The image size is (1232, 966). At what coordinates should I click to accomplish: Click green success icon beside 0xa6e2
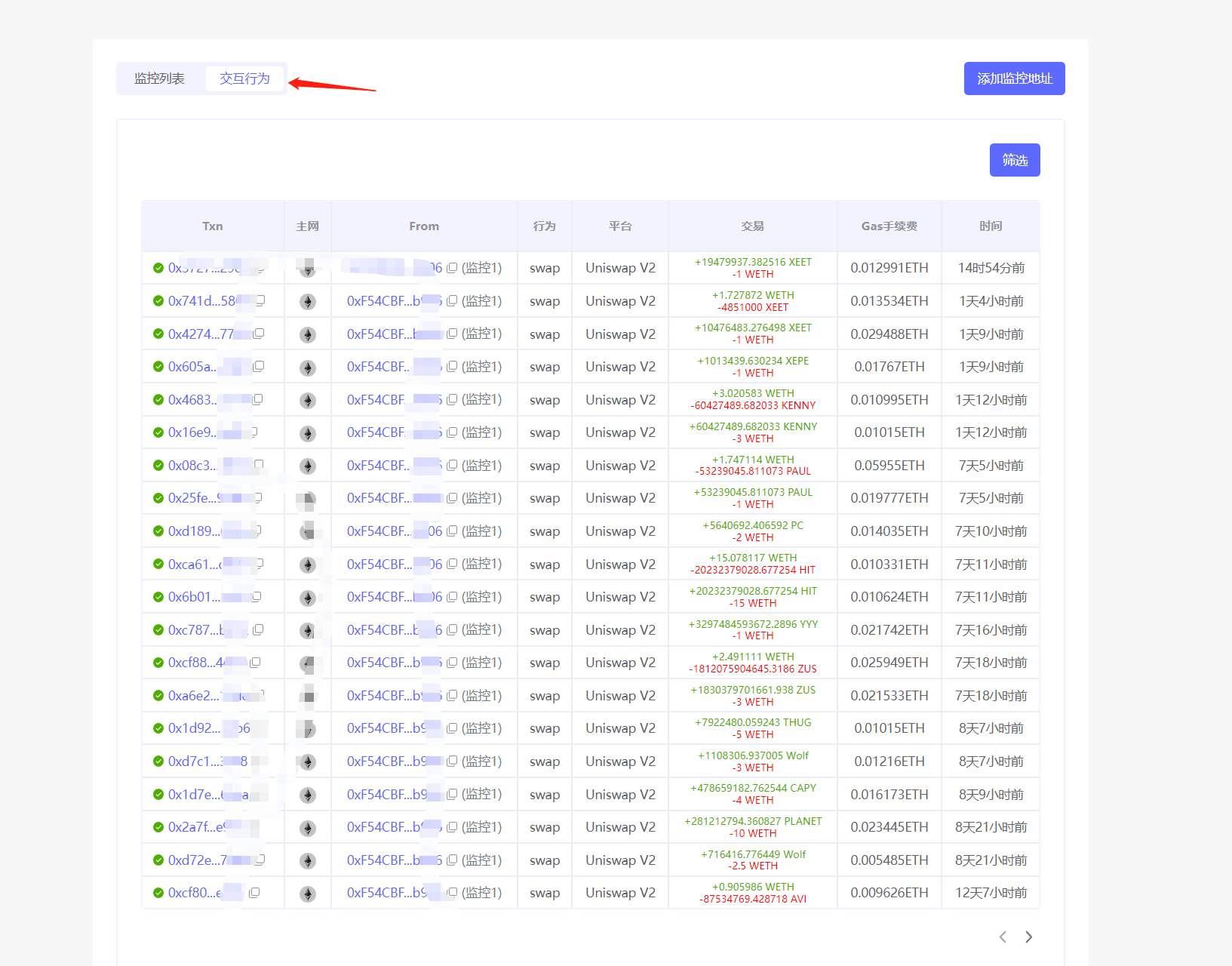point(158,695)
